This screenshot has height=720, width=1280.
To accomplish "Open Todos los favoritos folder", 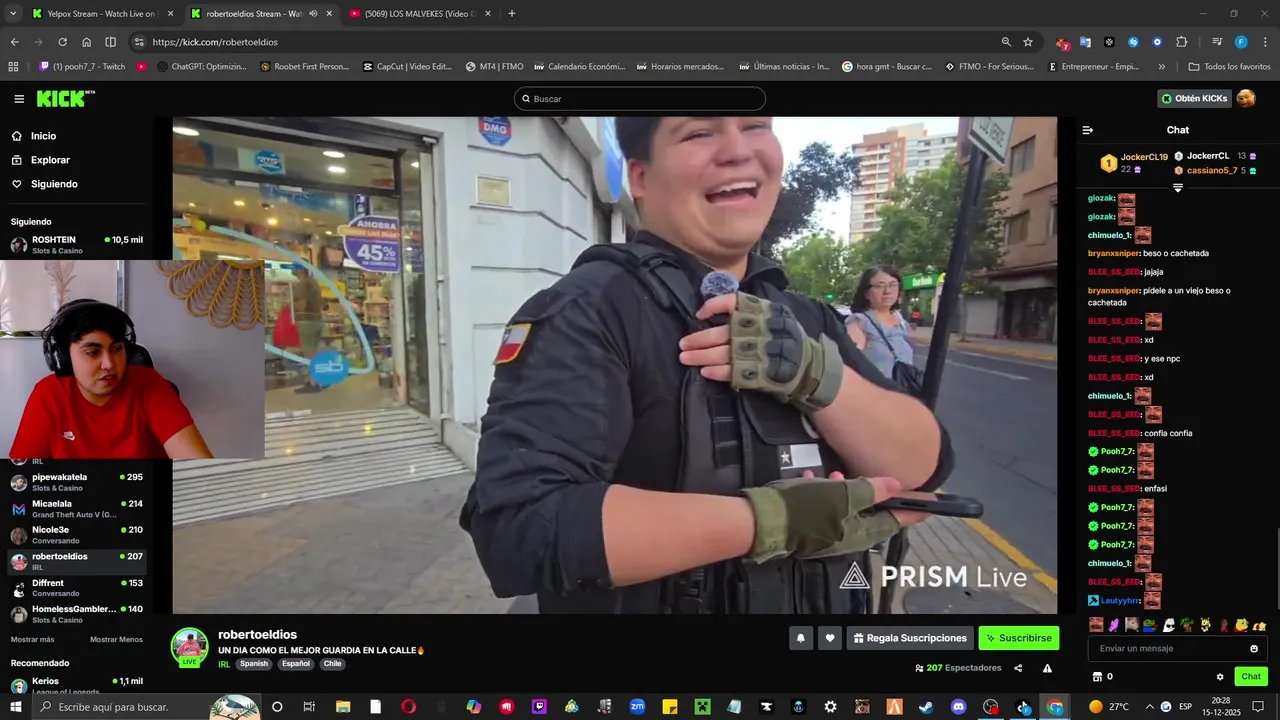I will tap(1229, 67).
